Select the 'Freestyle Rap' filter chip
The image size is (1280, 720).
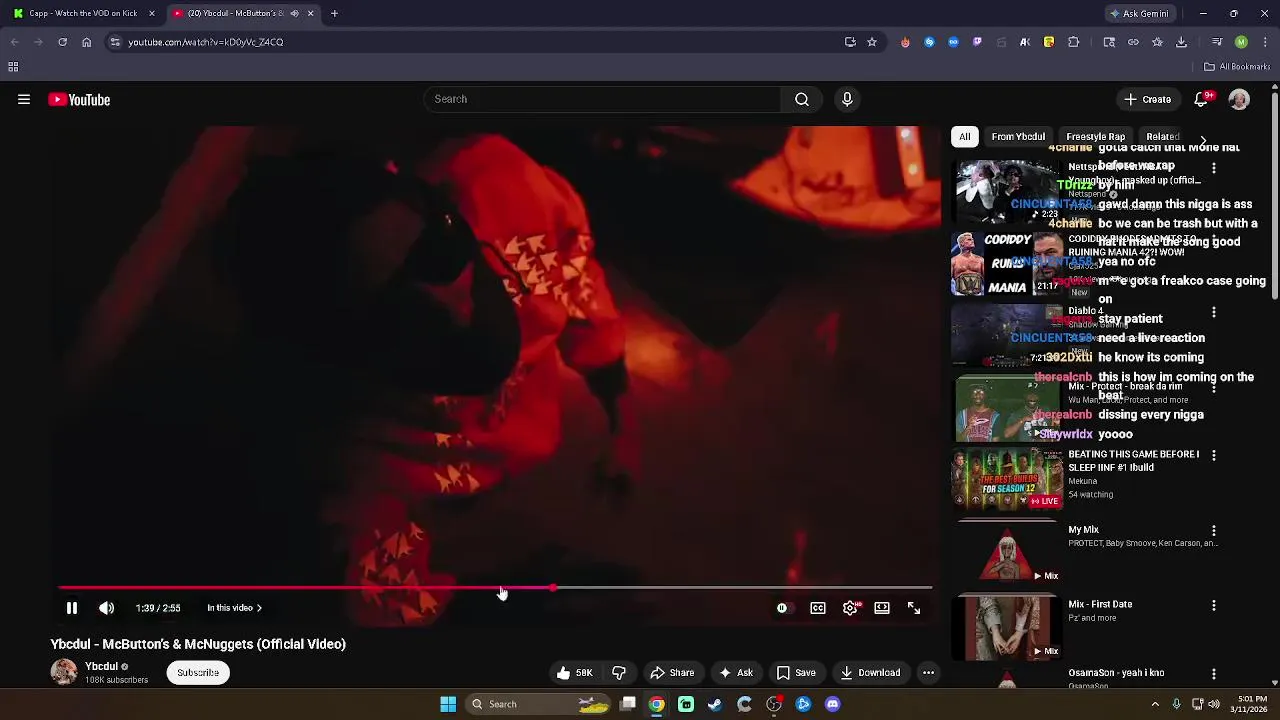1095,136
